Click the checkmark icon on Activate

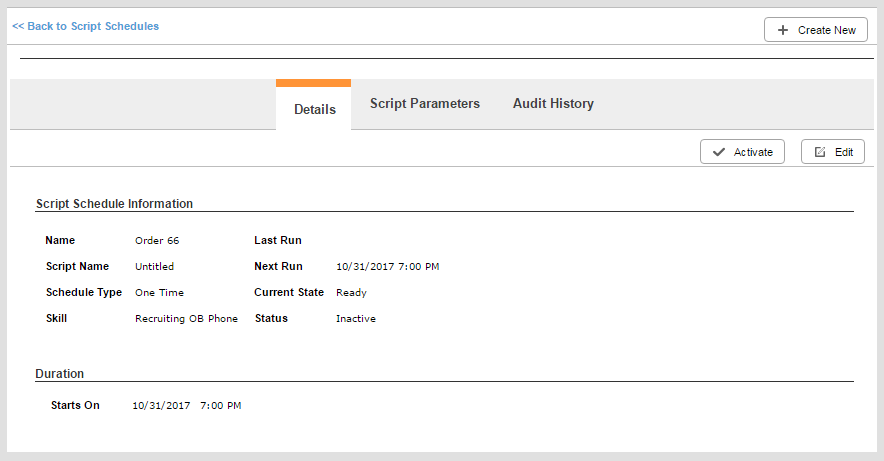(x=718, y=152)
